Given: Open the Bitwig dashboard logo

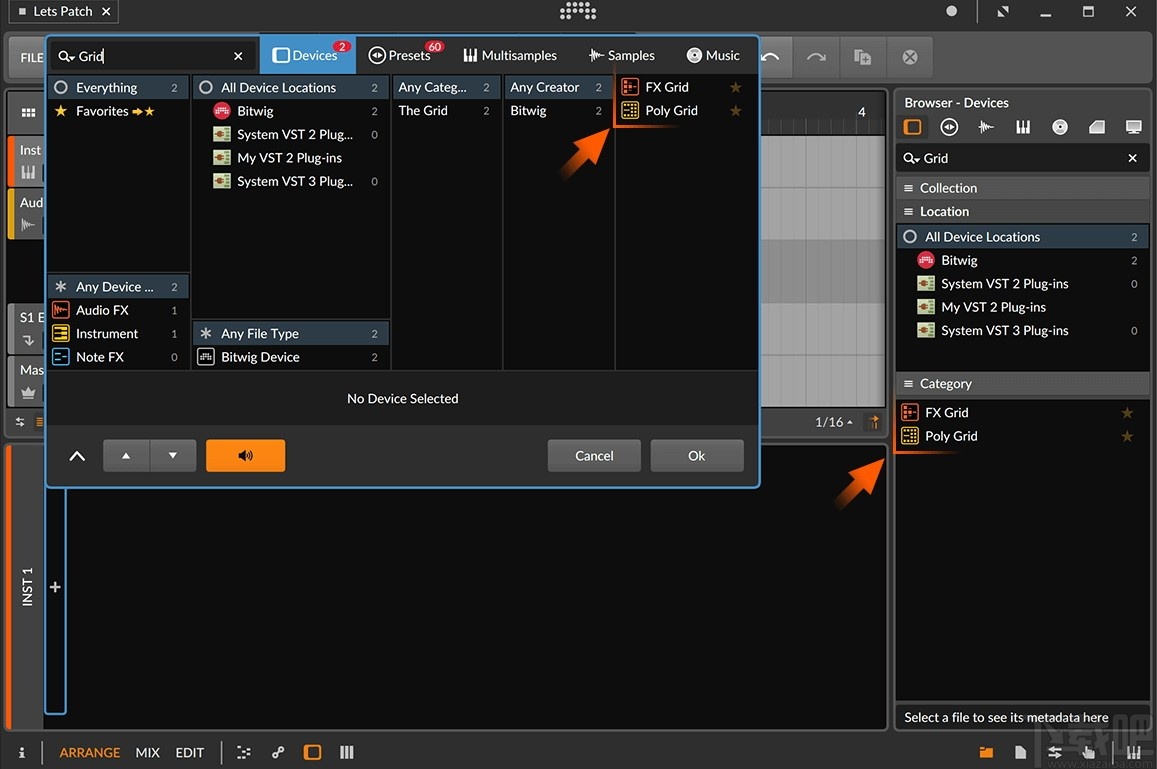Looking at the screenshot, I should click(578, 10).
